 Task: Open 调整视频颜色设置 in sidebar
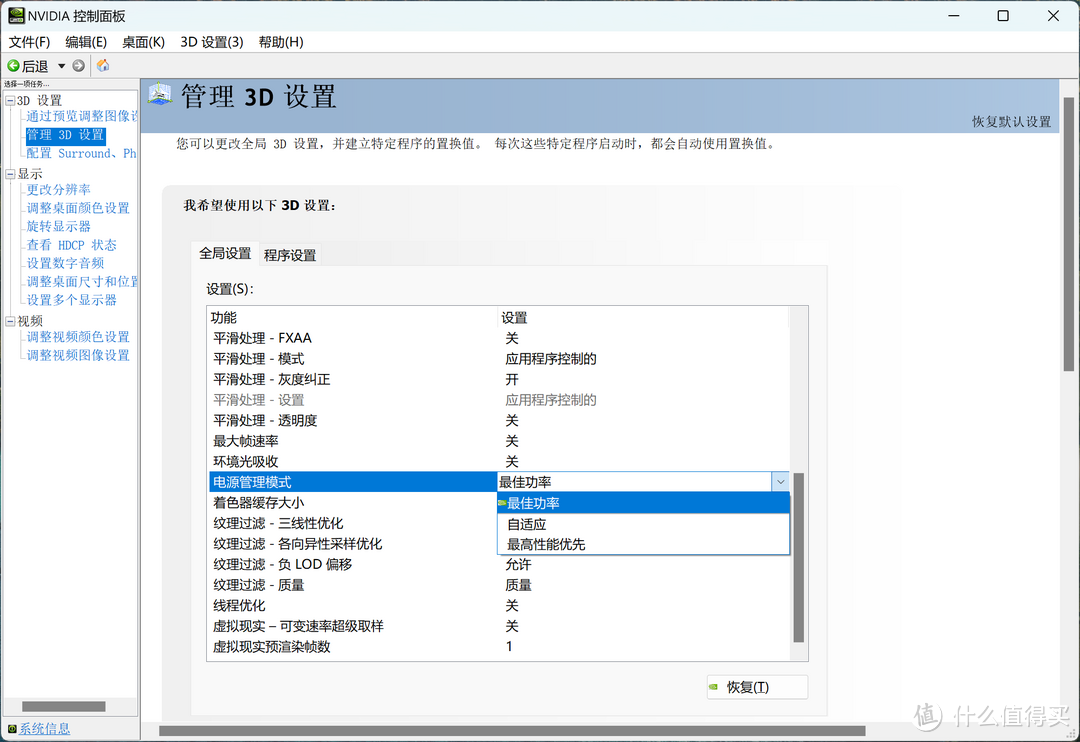pyautogui.click(x=78, y=337)
